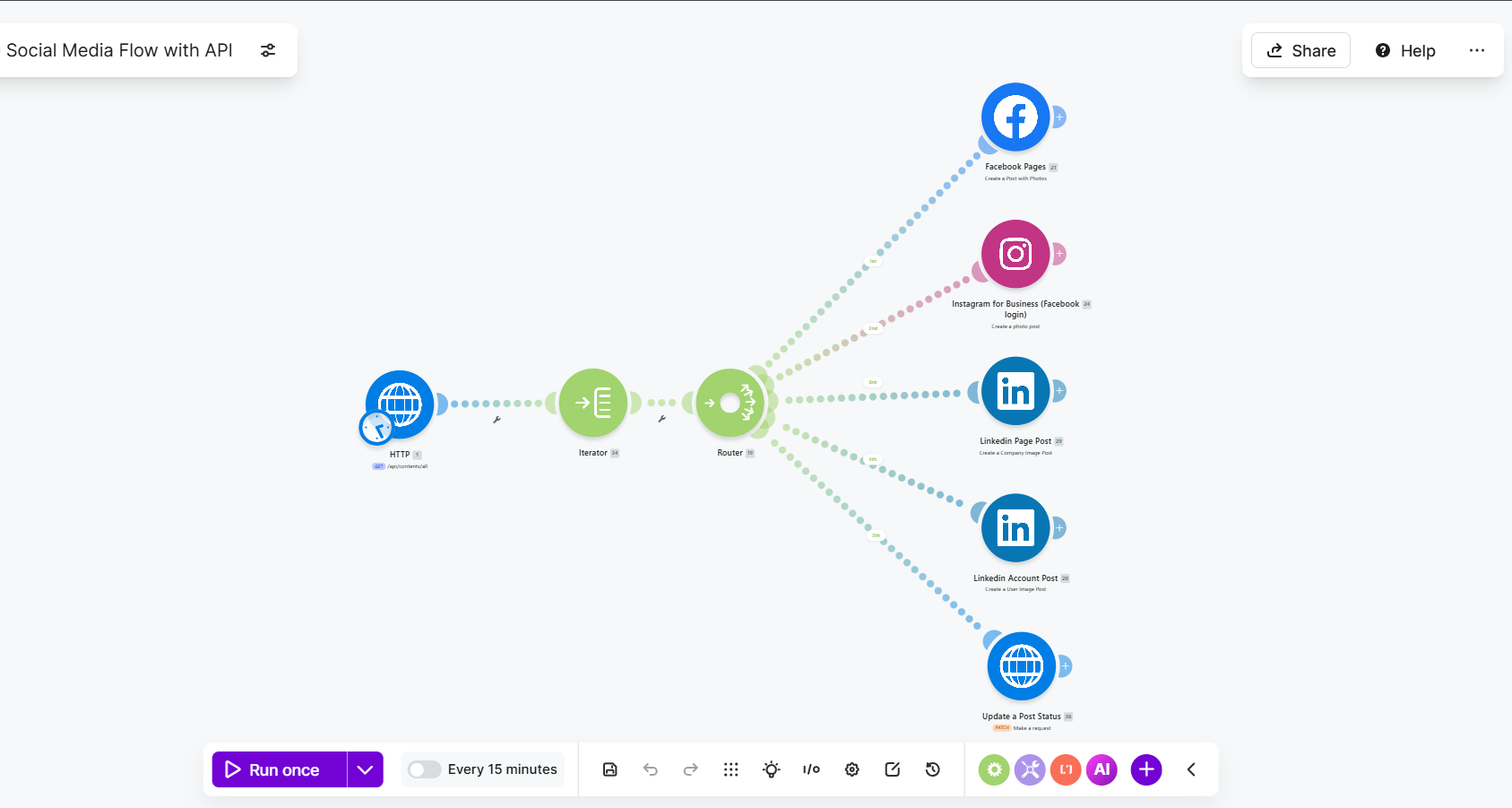Click the 'Facebook Pages' label text

coord(1015,167)
